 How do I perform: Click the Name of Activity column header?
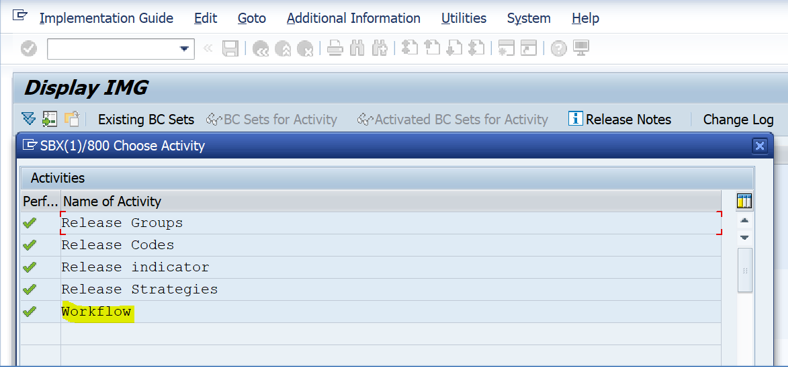pyautogui.click(x=391, y=201)
